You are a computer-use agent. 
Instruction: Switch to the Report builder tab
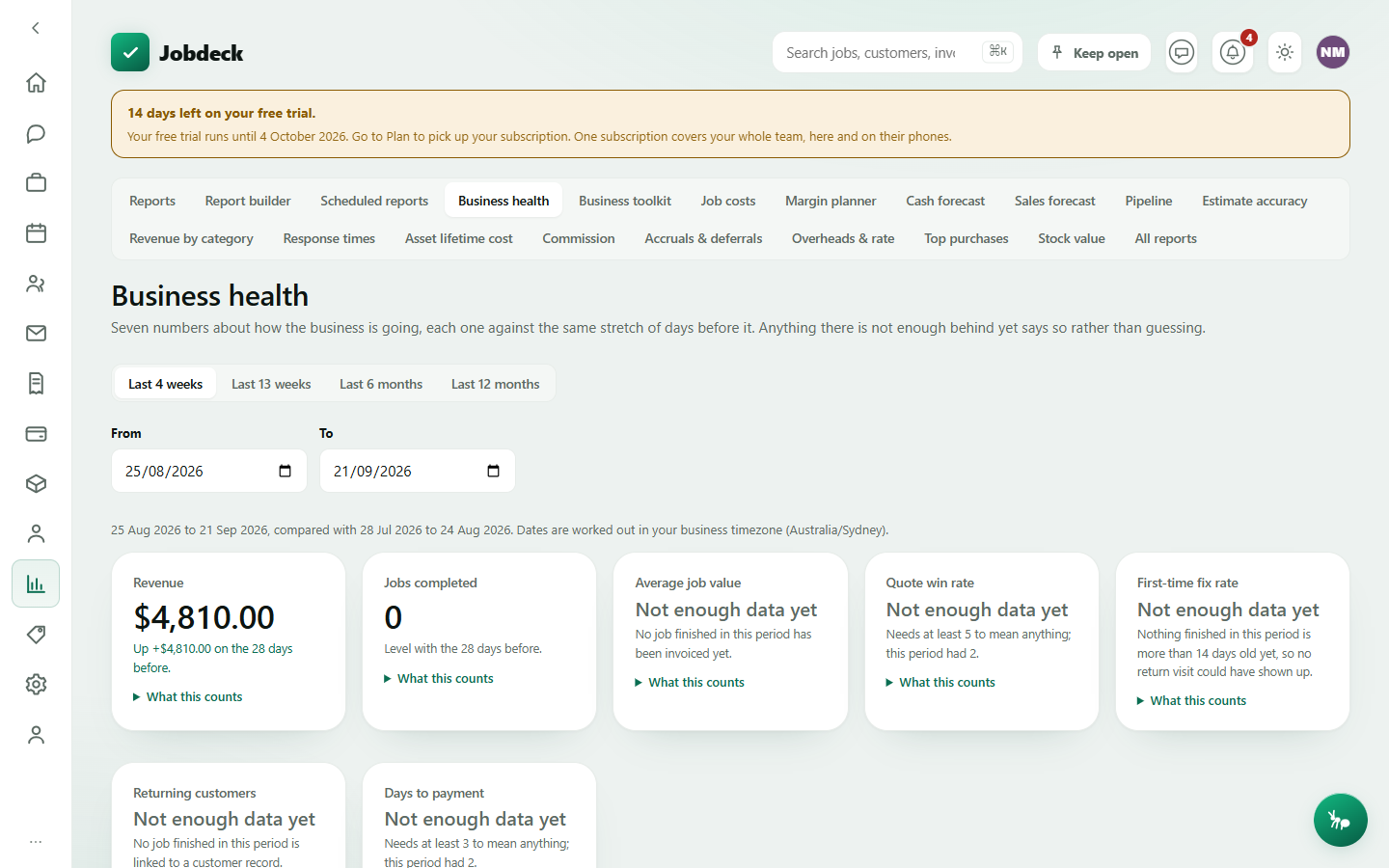[x=248, y=201]
